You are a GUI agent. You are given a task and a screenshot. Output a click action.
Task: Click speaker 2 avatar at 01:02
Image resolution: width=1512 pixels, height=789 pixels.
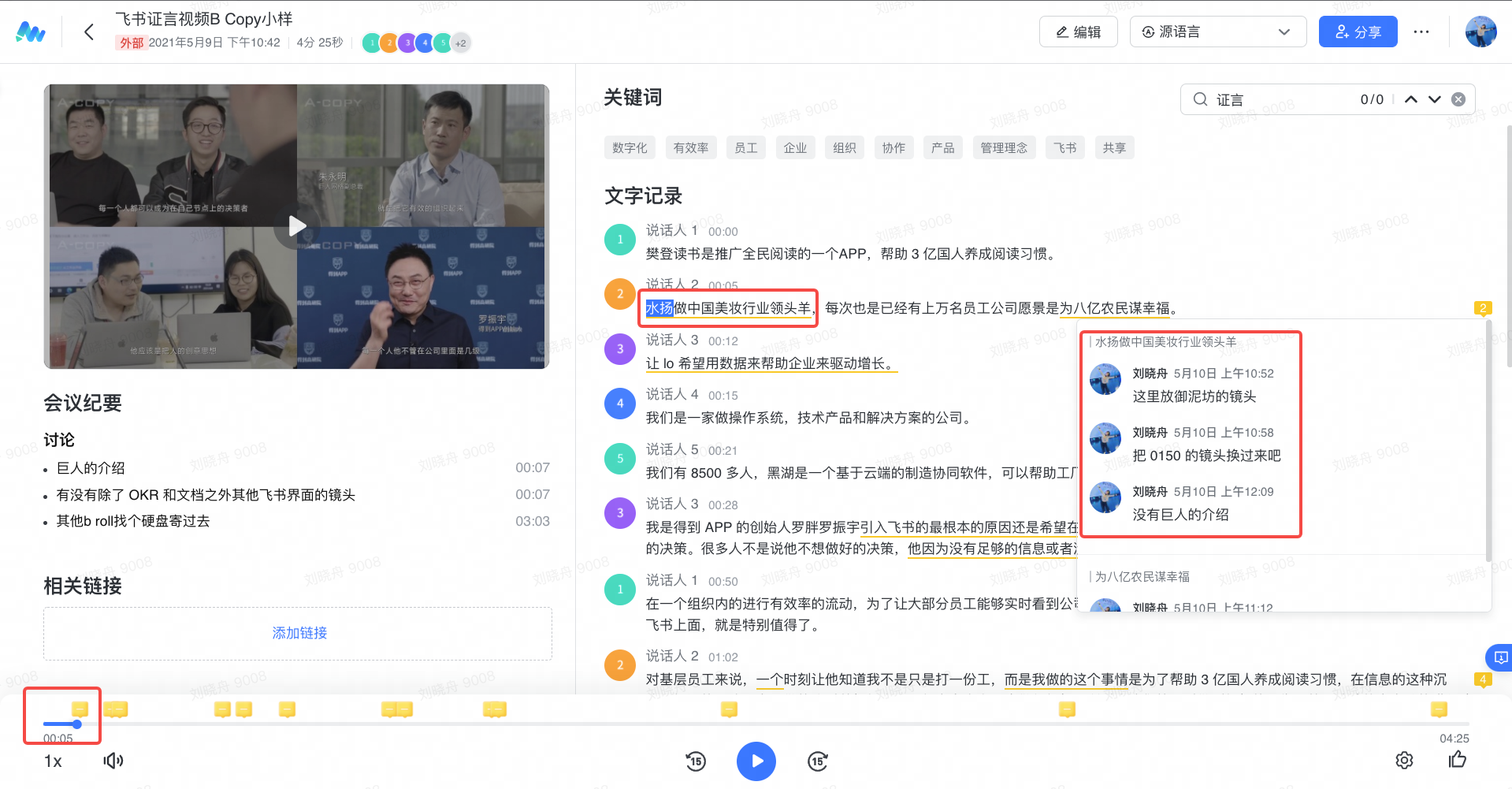coord(620,665)
